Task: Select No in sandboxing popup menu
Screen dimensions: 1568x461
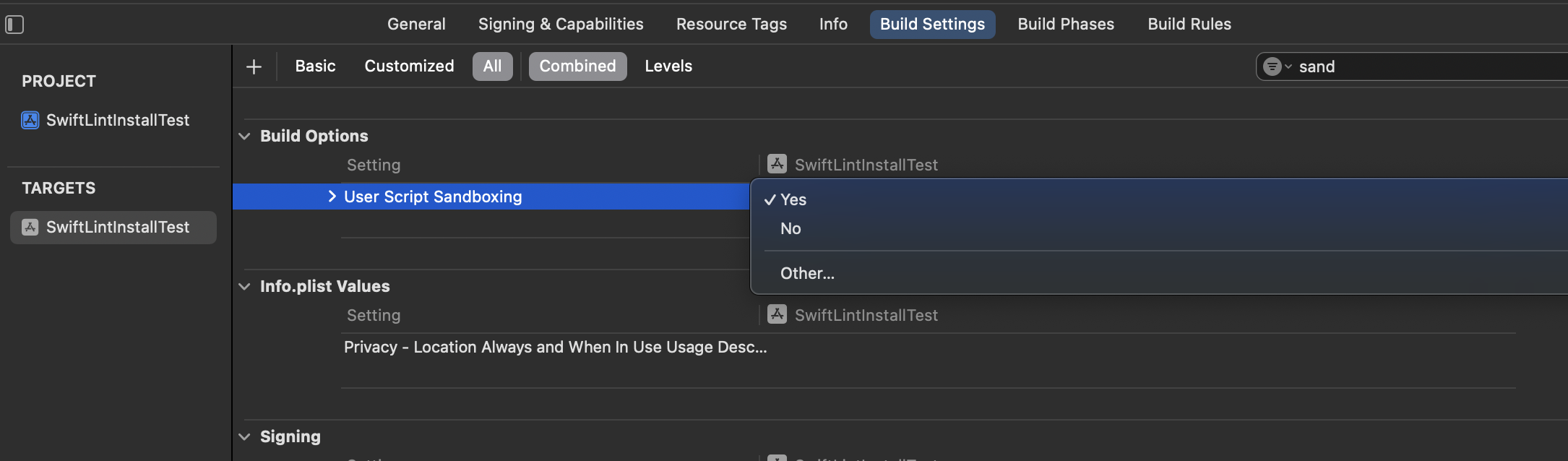Action: [x=791, y=229]
